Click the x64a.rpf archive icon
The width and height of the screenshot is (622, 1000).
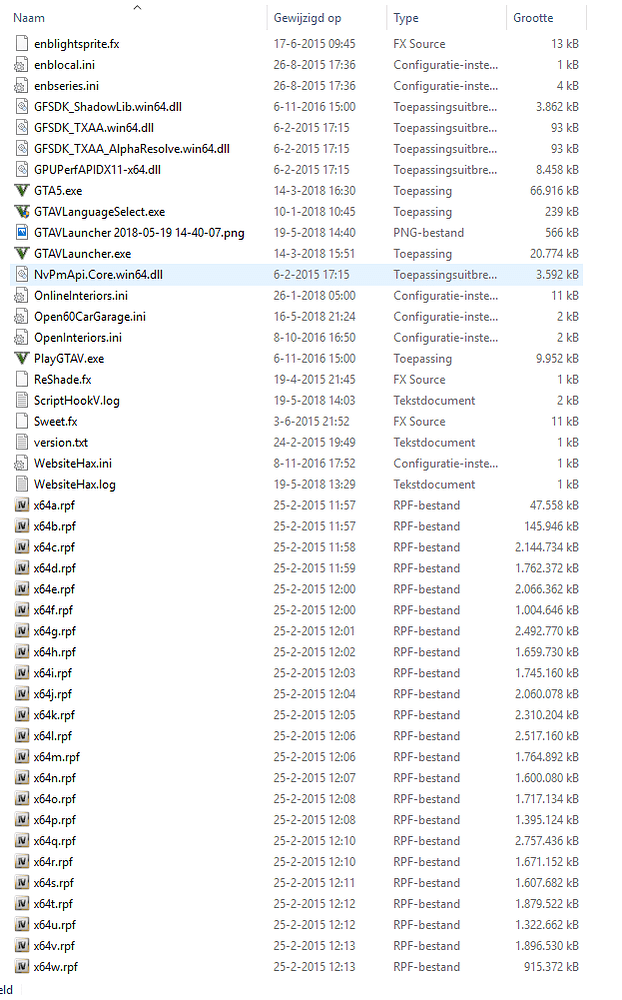pyautogui.click(x=22, y=505)
